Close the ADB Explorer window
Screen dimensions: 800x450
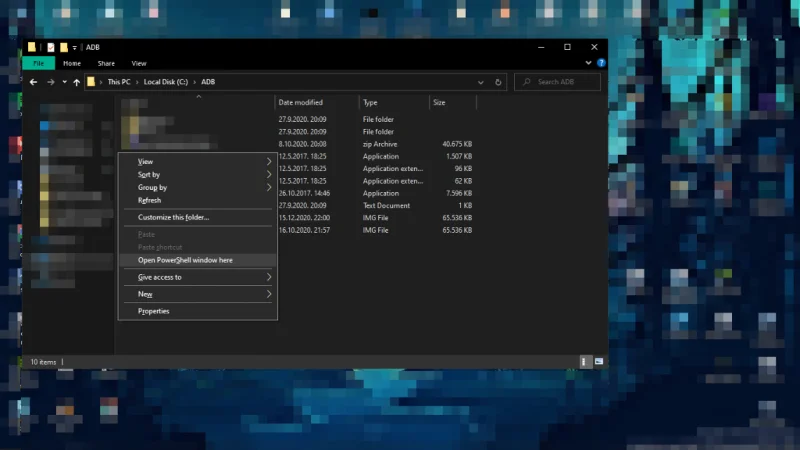[x=594, y=47]
